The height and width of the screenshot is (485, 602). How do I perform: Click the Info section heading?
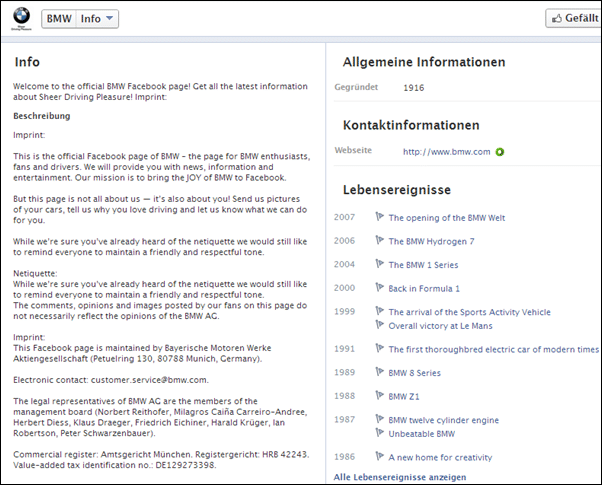tap(27, 62)
